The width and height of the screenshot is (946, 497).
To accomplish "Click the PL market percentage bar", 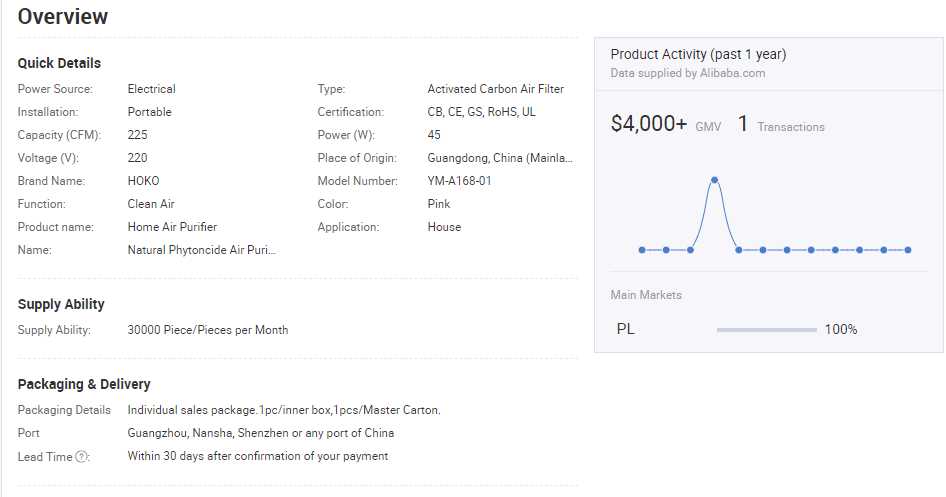I will (766, 330).
